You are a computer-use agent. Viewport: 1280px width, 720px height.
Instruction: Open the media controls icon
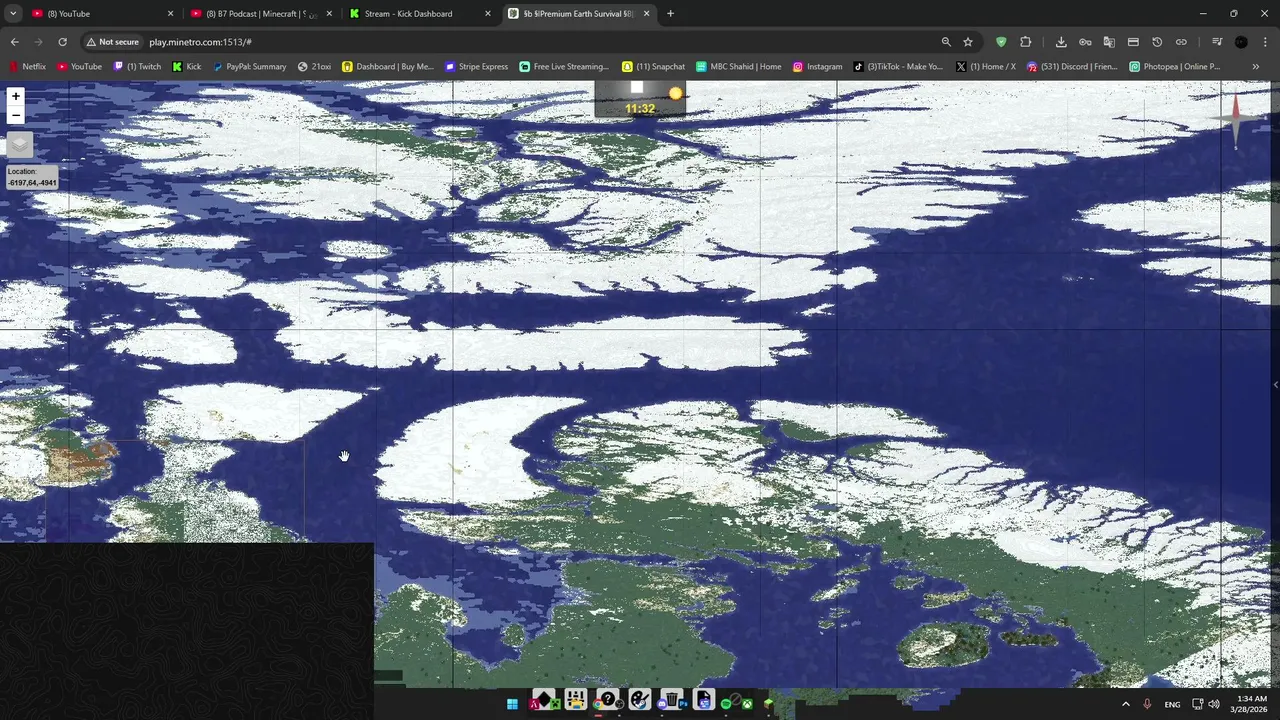point(1217,42)
